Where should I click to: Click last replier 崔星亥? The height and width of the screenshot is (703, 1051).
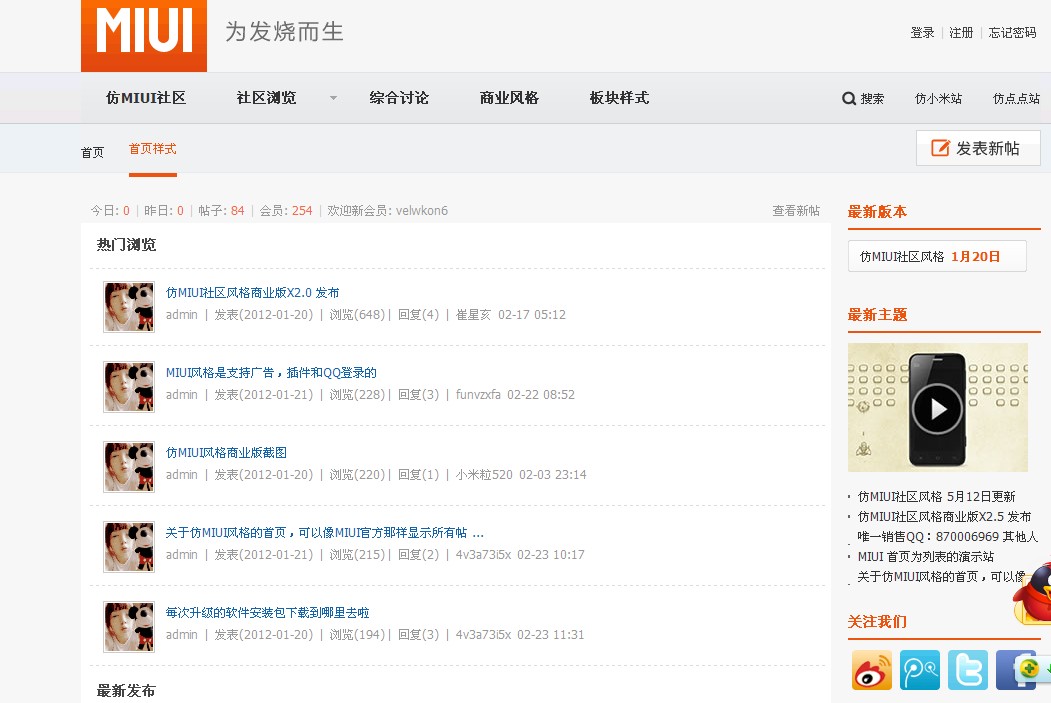tap(473, 314)
